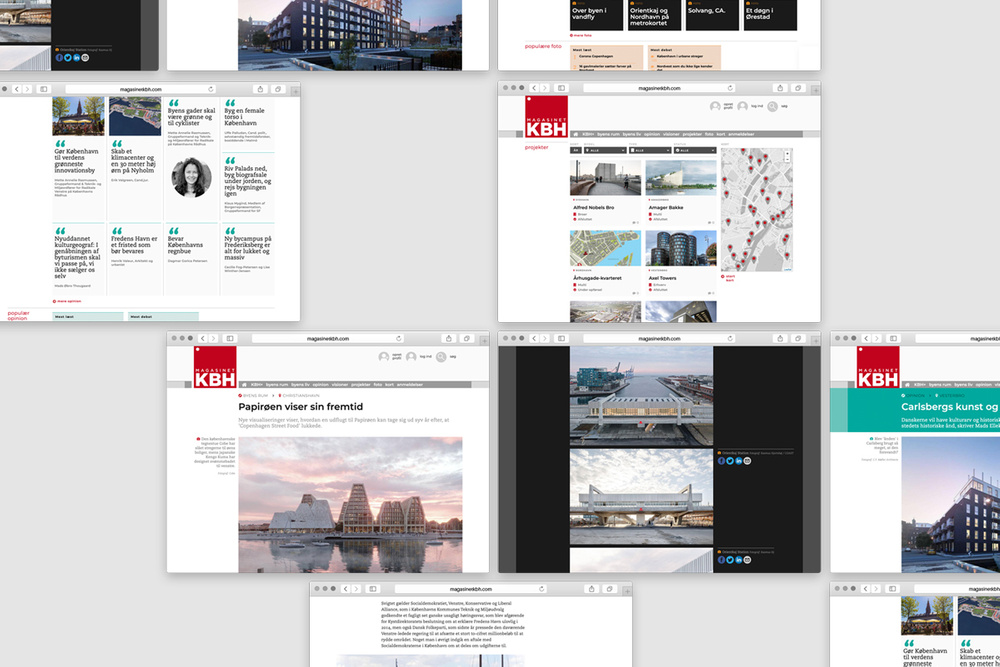Click the 'Papirøen viser sin fremtid' headline
This screenshot has width=1000, height=667.
(300, 407)
